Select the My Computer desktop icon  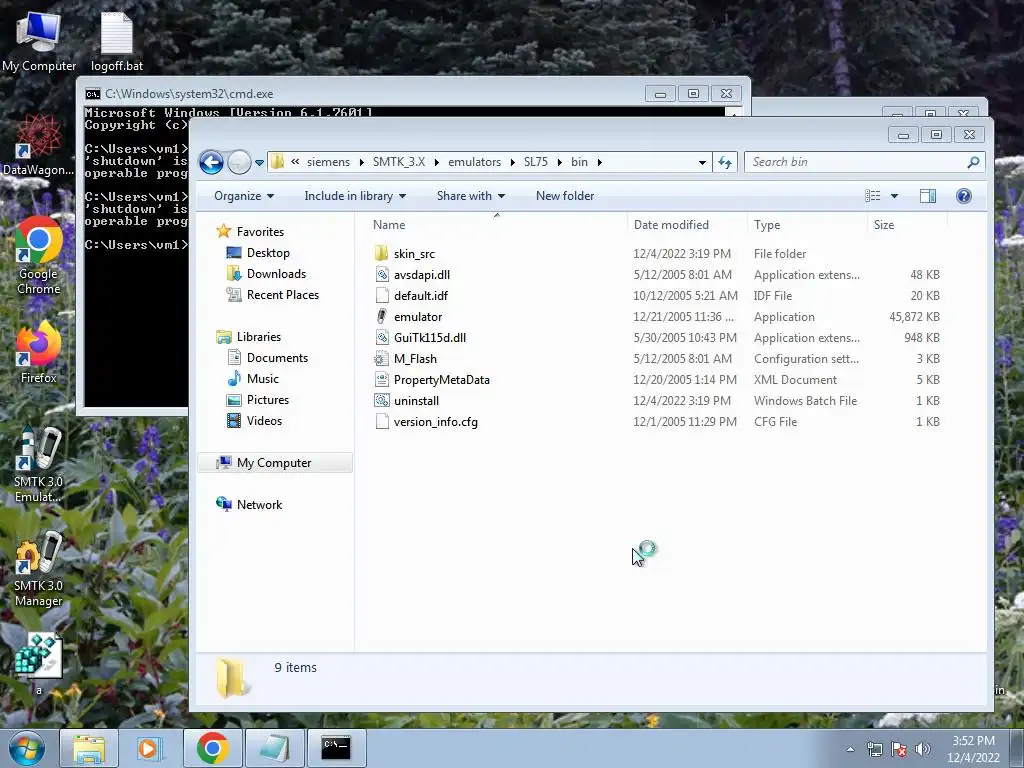[39, 41]
